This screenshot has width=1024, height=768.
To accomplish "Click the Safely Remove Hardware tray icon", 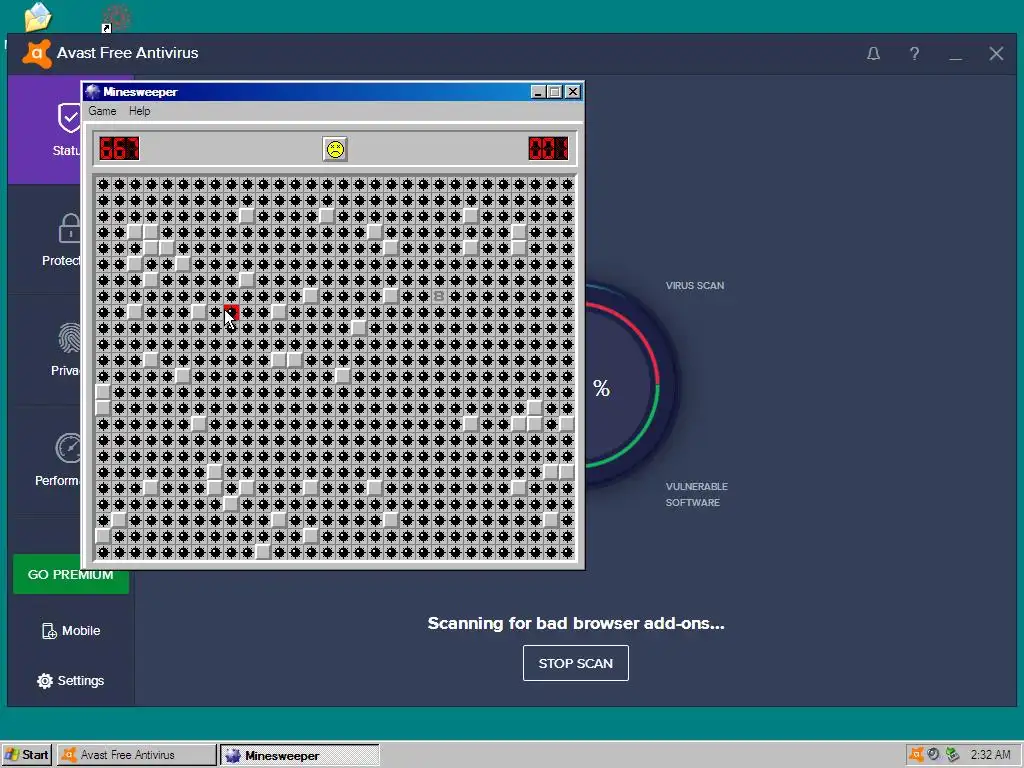I will point(953,755).
